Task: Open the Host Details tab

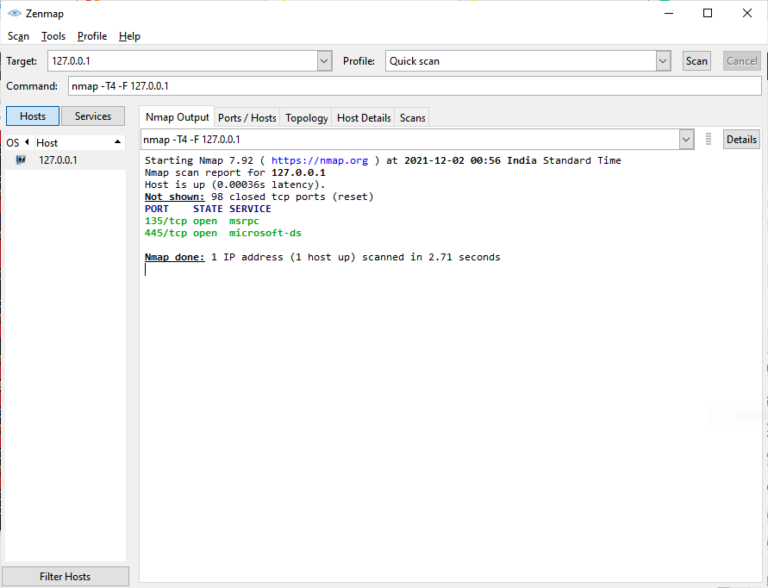Action: coord(364,118)
